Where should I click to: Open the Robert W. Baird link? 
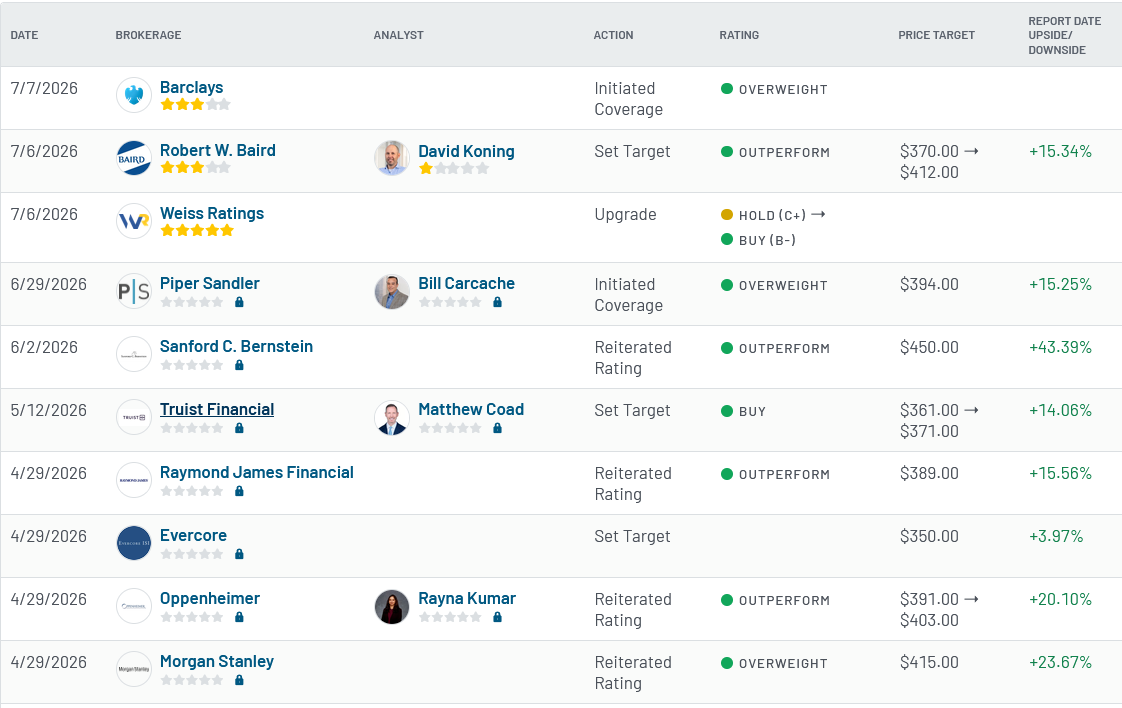click(x=218, y=150)
